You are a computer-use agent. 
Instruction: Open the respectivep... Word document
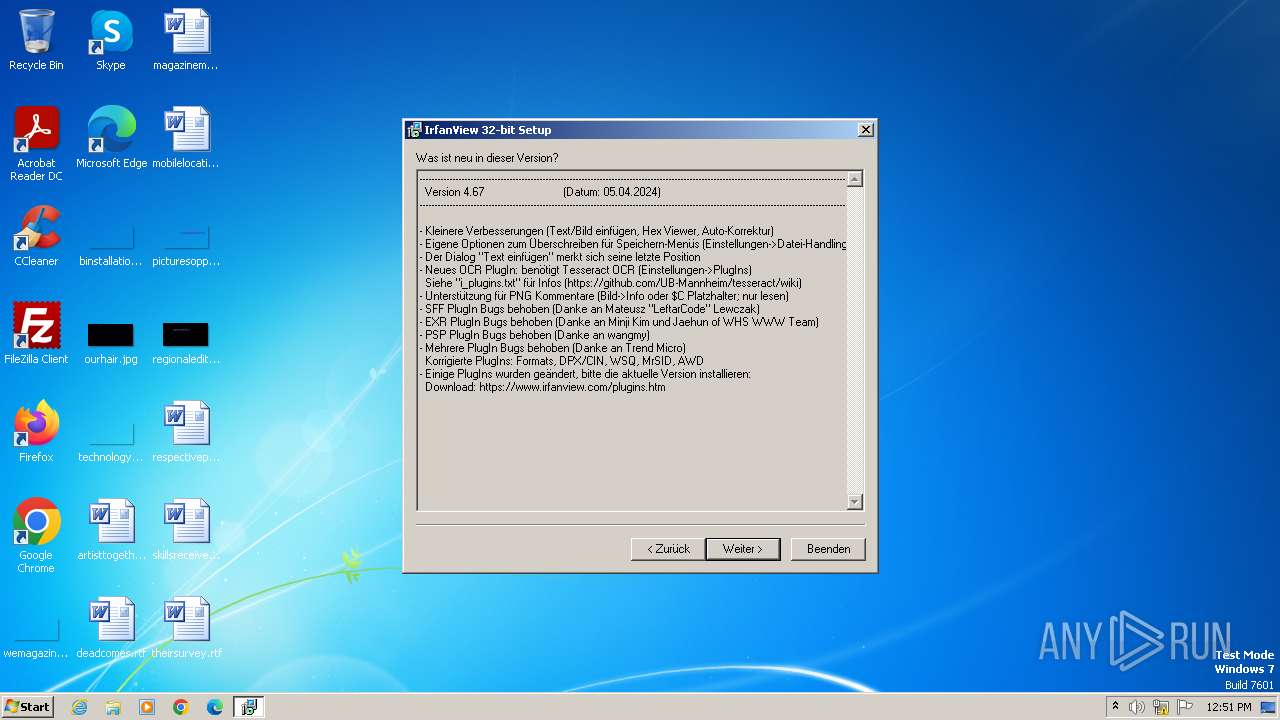coord(186,431)
